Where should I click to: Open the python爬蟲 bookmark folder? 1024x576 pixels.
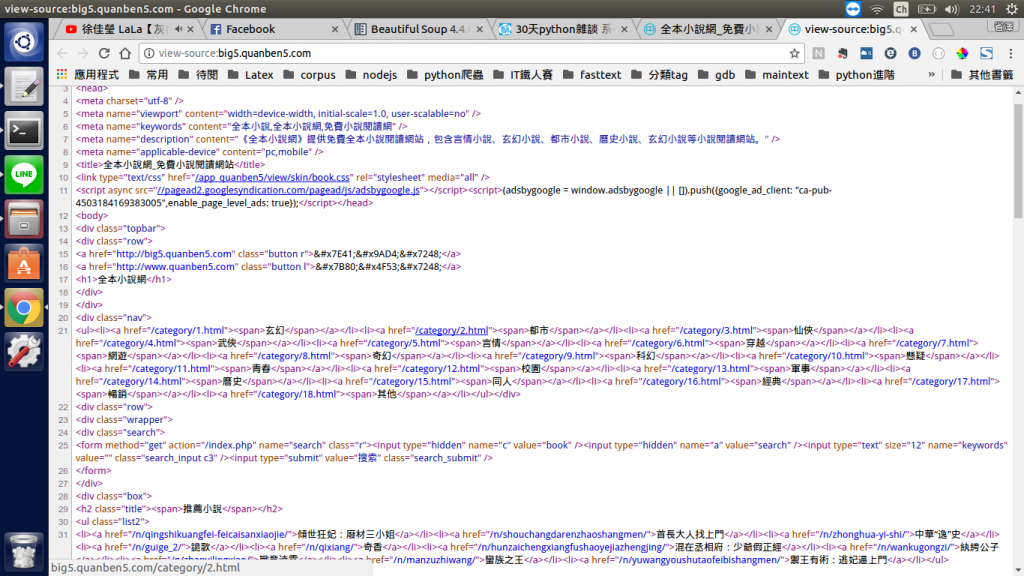pyautogui.click(x=445, y=74)
